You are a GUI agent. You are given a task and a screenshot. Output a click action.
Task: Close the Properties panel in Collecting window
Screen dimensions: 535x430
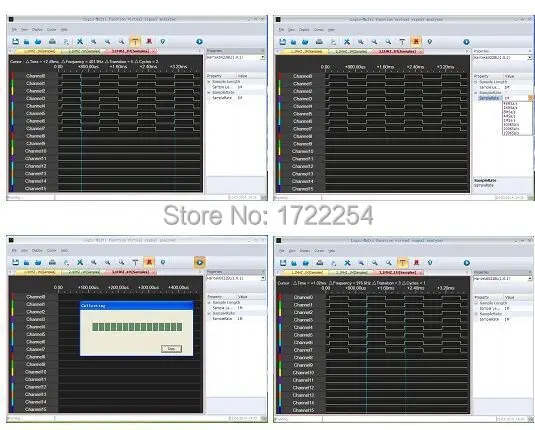point(263,272)
